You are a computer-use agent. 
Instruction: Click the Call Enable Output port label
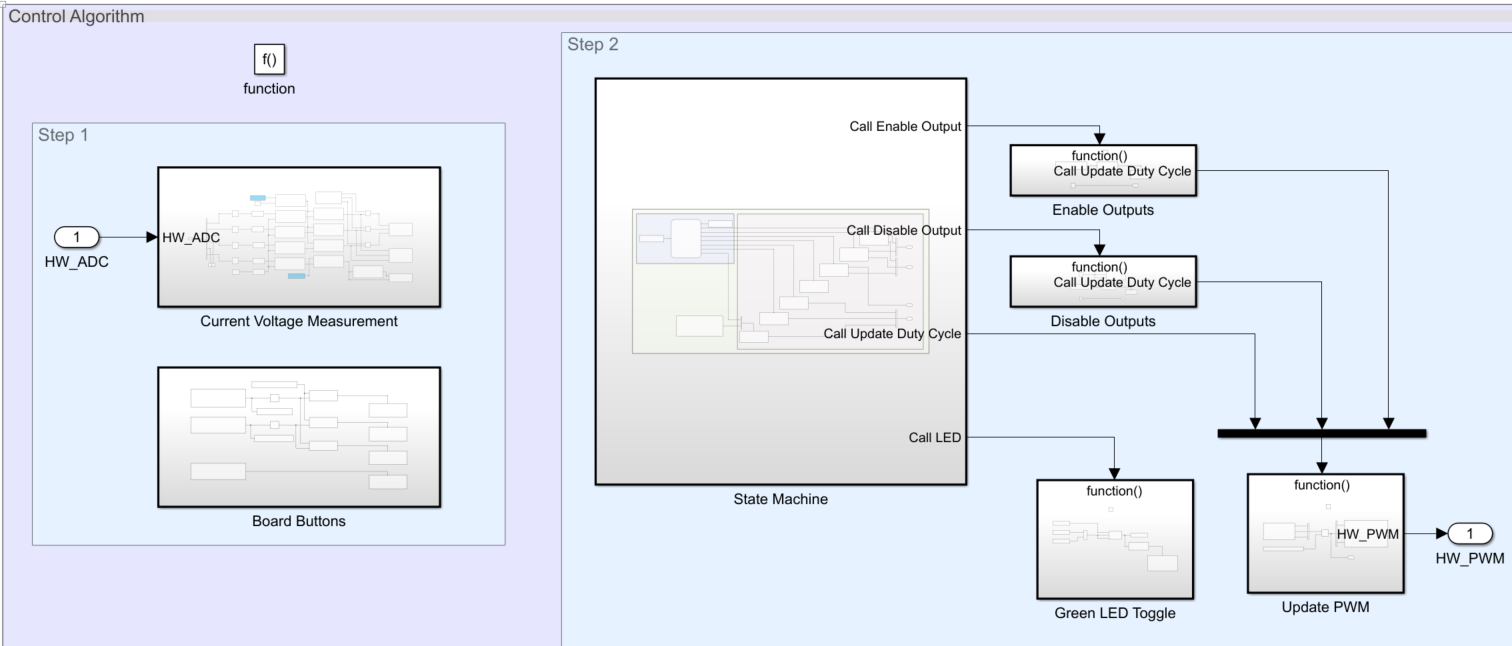[x=903, y=126]
